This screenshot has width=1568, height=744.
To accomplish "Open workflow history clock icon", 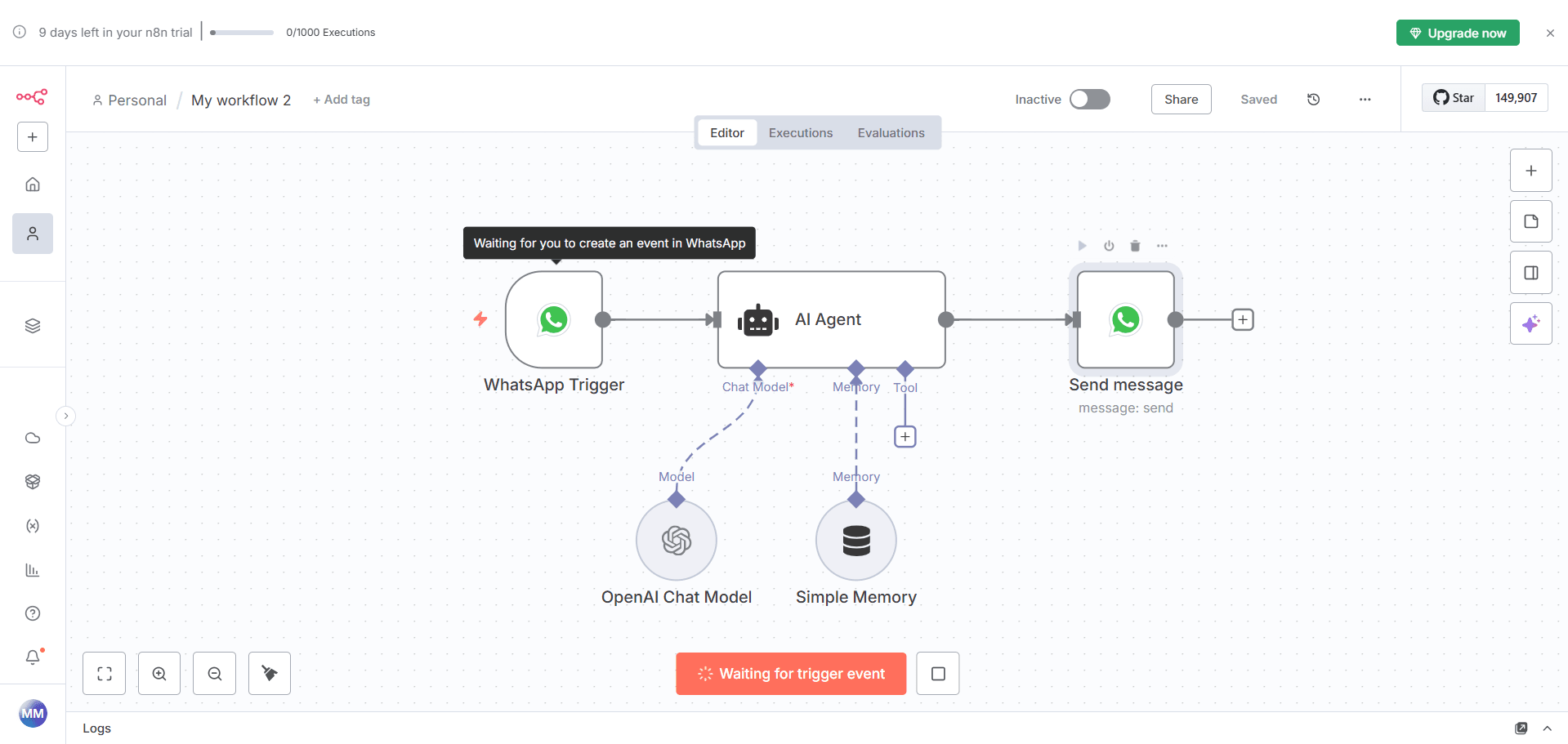I will click(1313, 100).
